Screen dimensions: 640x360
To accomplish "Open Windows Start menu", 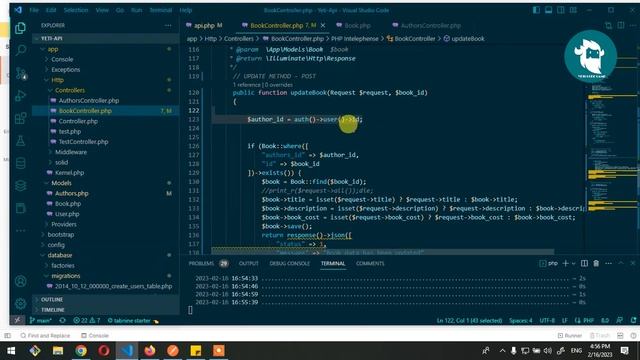I will coord(11,351).
